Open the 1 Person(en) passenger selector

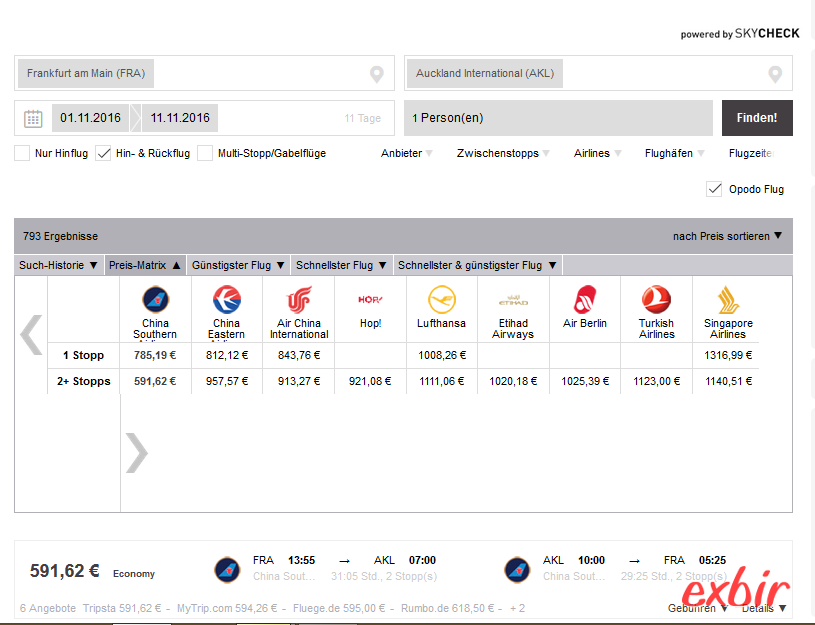coord(558,118)
